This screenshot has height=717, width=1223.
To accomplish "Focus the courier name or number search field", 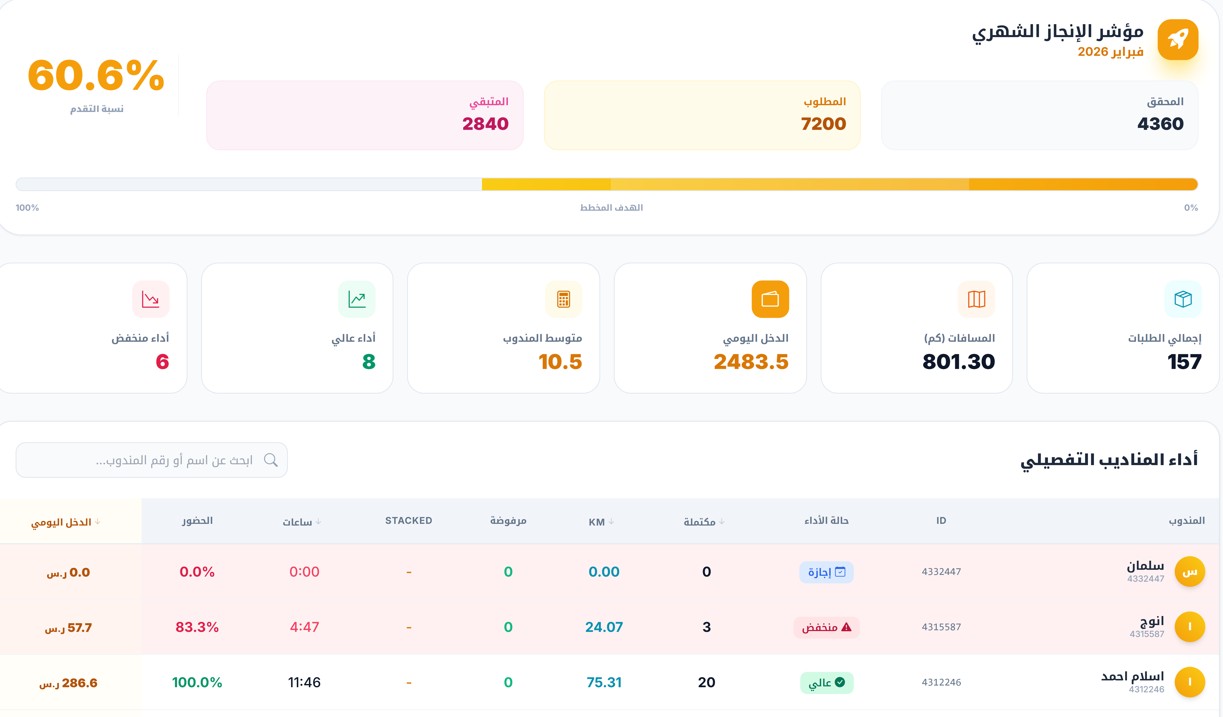I will [x=151, y=460].
